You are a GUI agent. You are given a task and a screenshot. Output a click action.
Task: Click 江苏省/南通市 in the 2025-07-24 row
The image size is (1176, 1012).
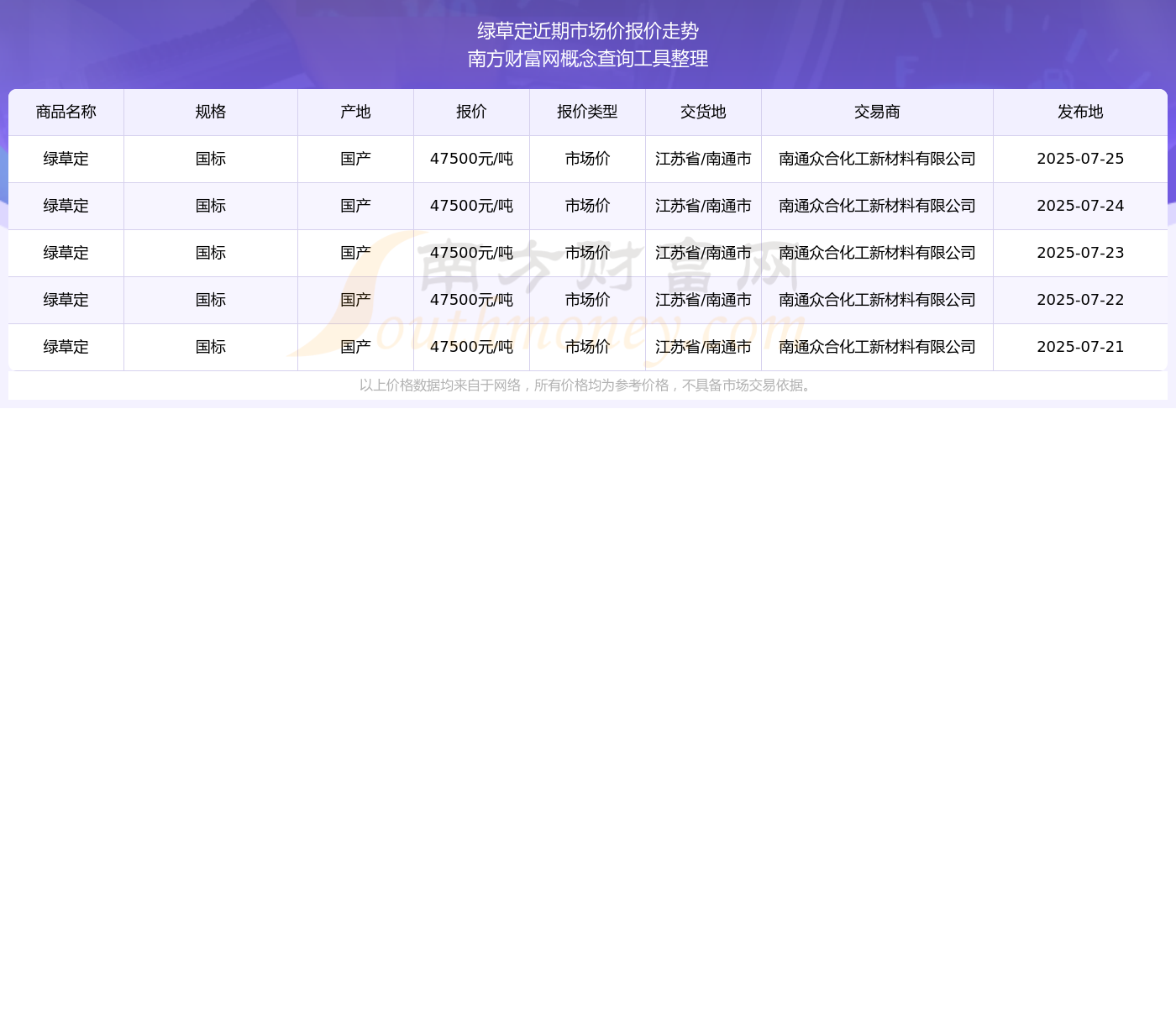coord(703,206)
